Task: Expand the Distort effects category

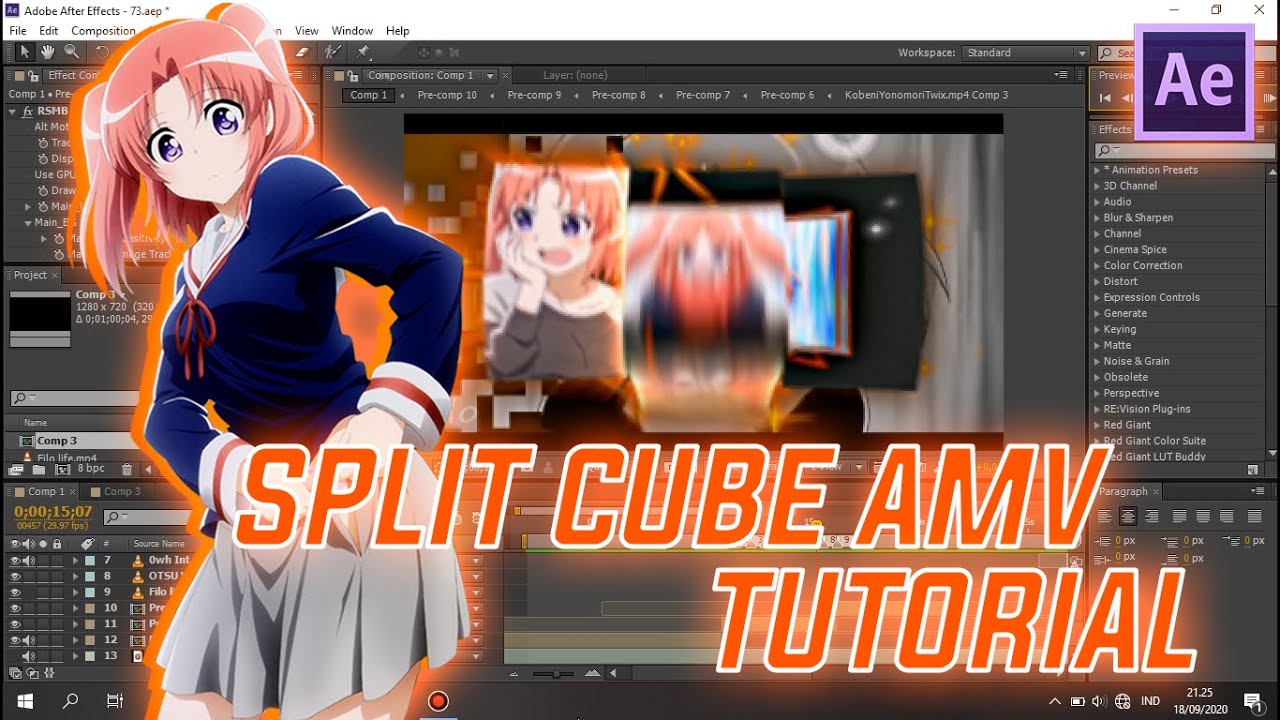Action: click(1097, 282)
